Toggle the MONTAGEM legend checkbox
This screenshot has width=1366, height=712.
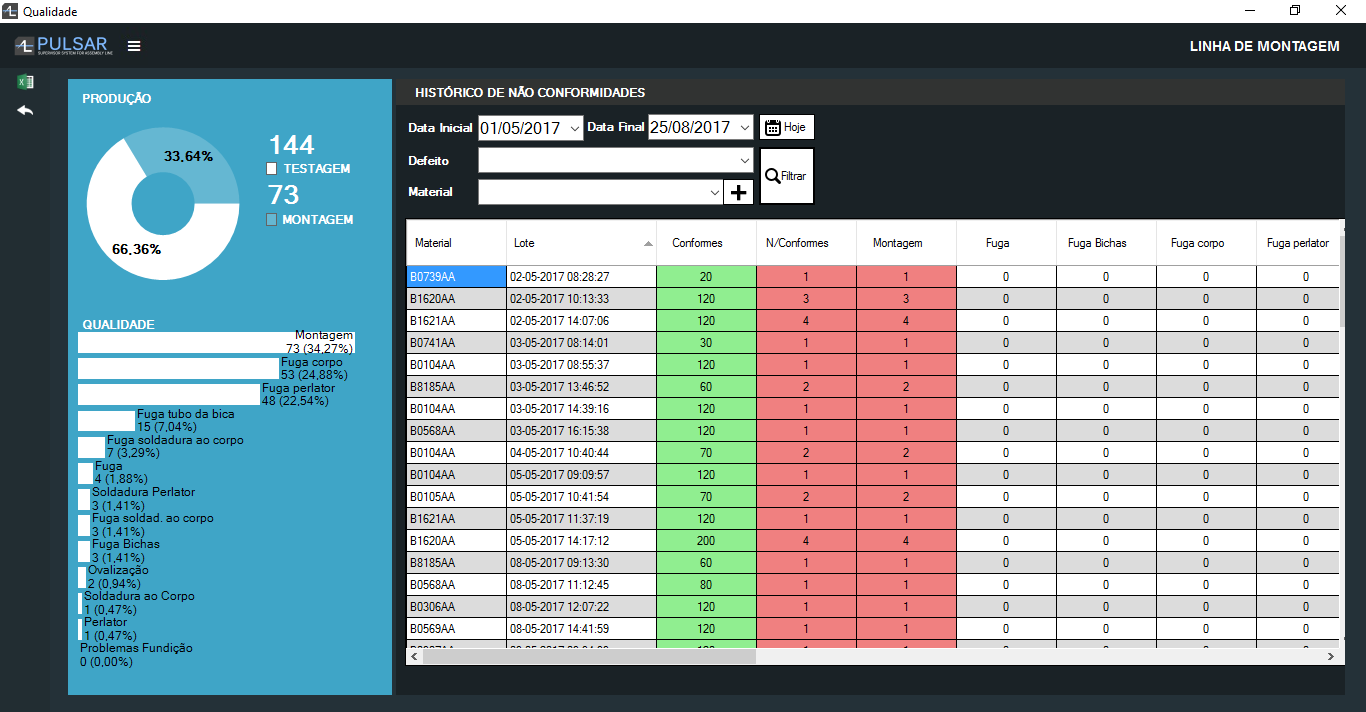(x=272, y=219)
